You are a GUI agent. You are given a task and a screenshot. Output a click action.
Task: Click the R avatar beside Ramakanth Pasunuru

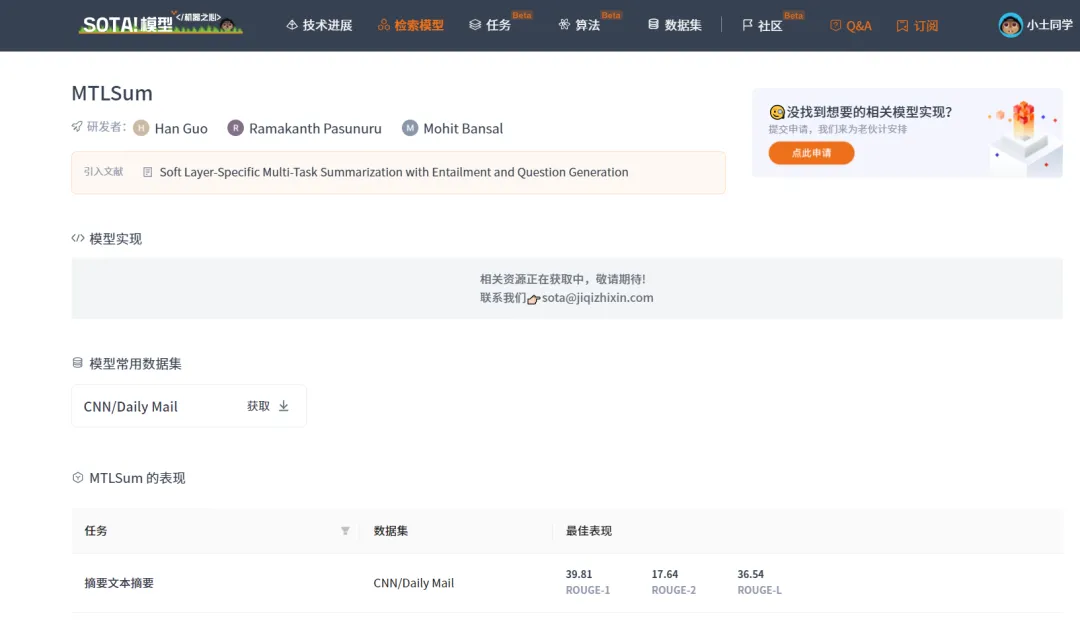pyautogui.click(x=236, y=128)
